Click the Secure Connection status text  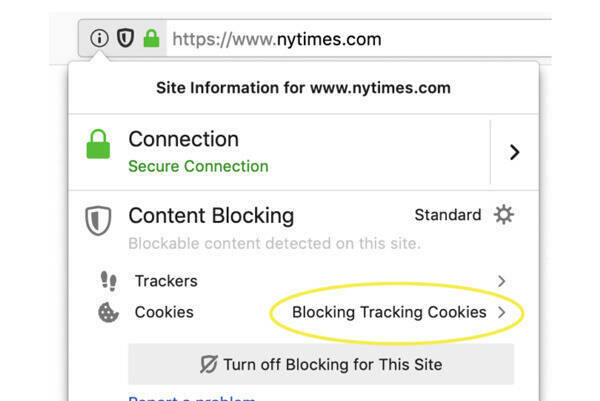198,166
